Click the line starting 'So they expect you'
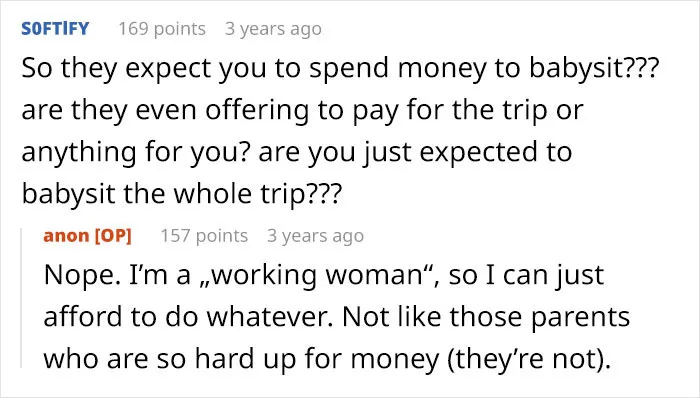 click(340, 69)
